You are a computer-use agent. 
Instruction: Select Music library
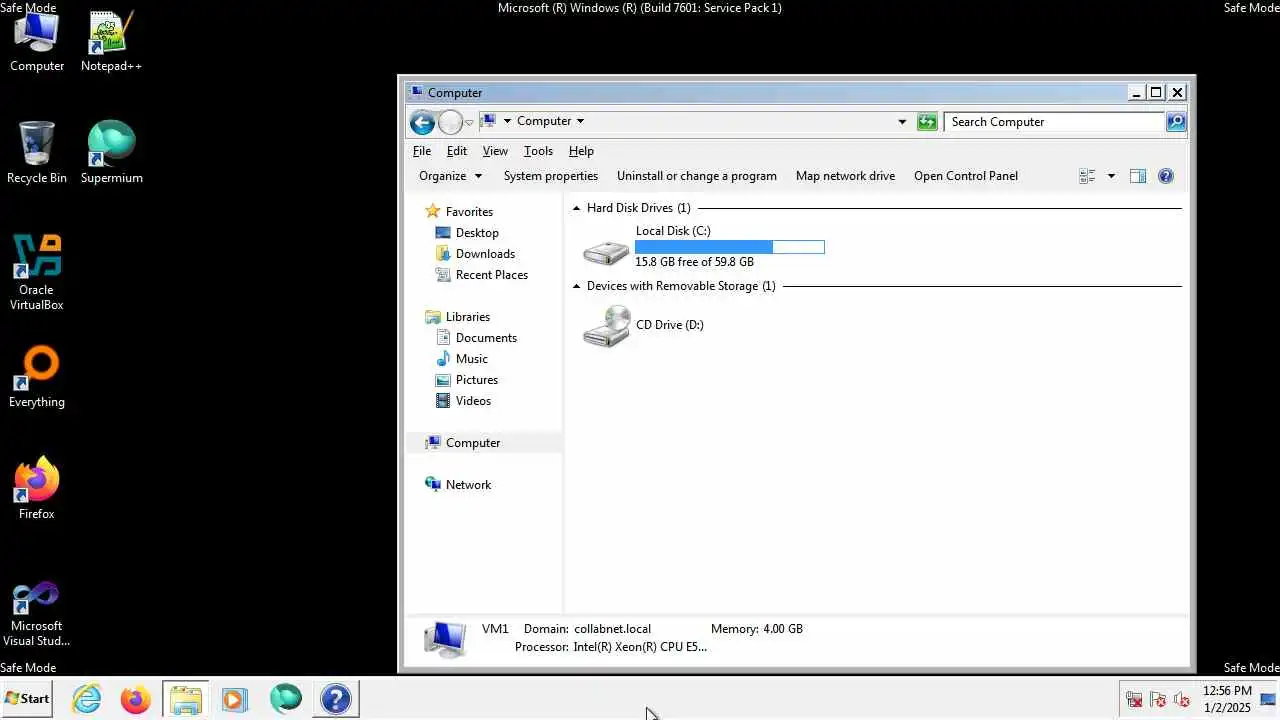point(471,359)
